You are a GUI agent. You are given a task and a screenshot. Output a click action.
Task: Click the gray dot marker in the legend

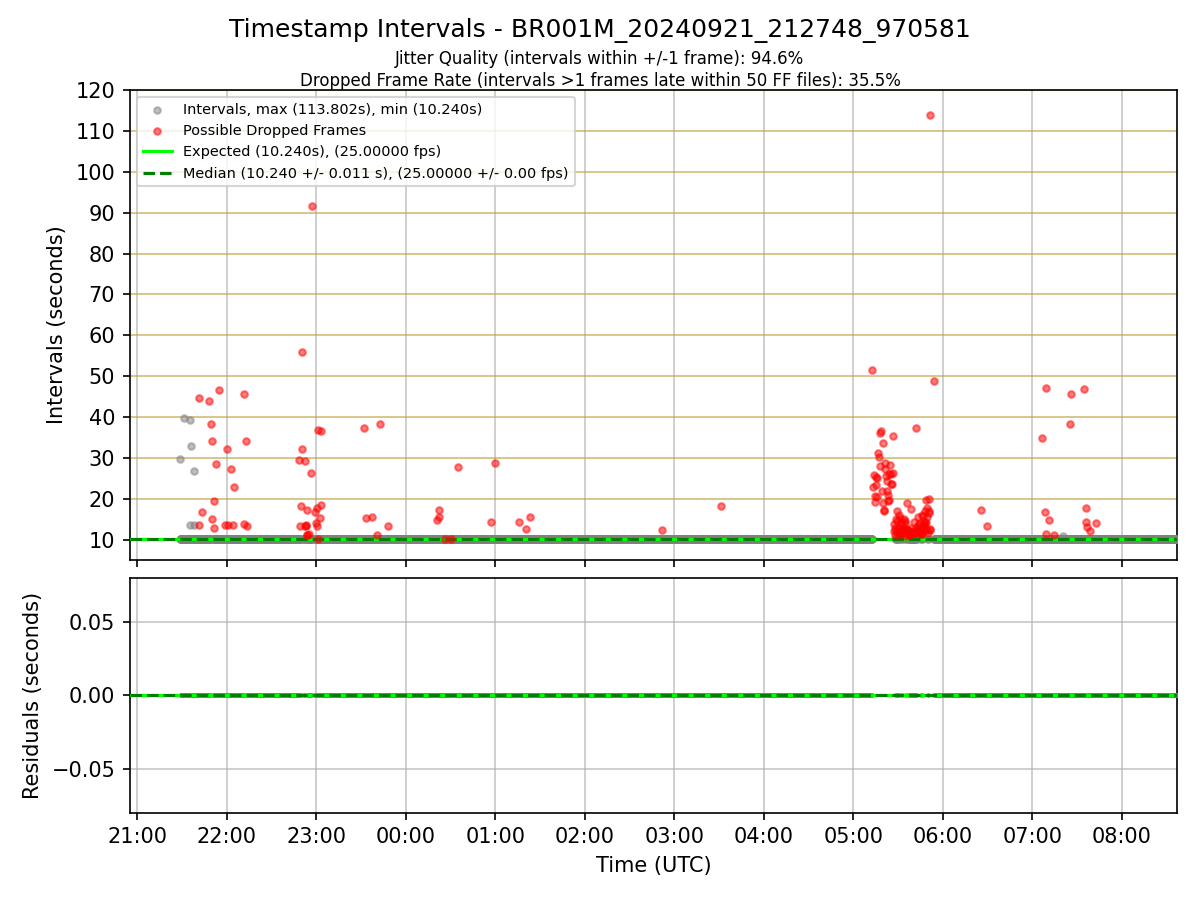pyautogui.click(x=157, y=110)
